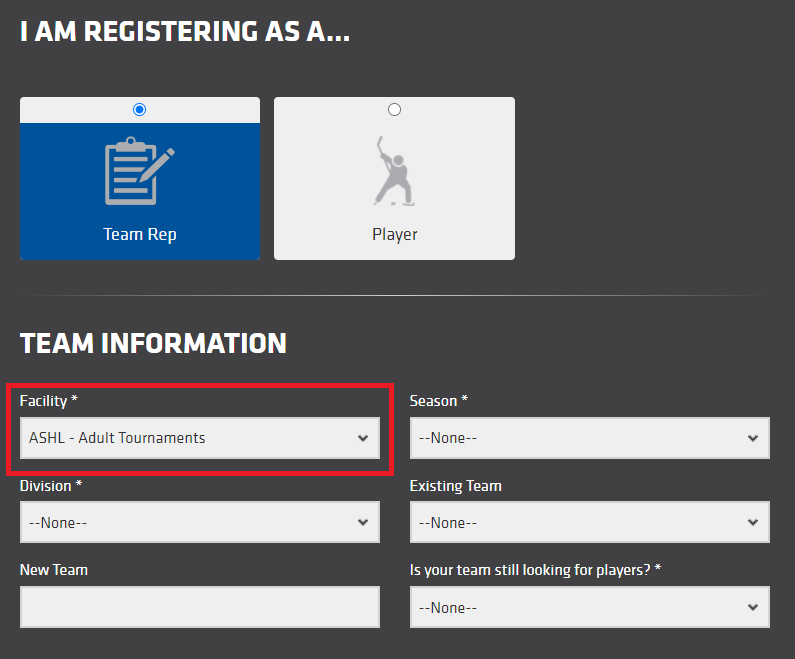Click the Team Information heading

pos(153,344)
